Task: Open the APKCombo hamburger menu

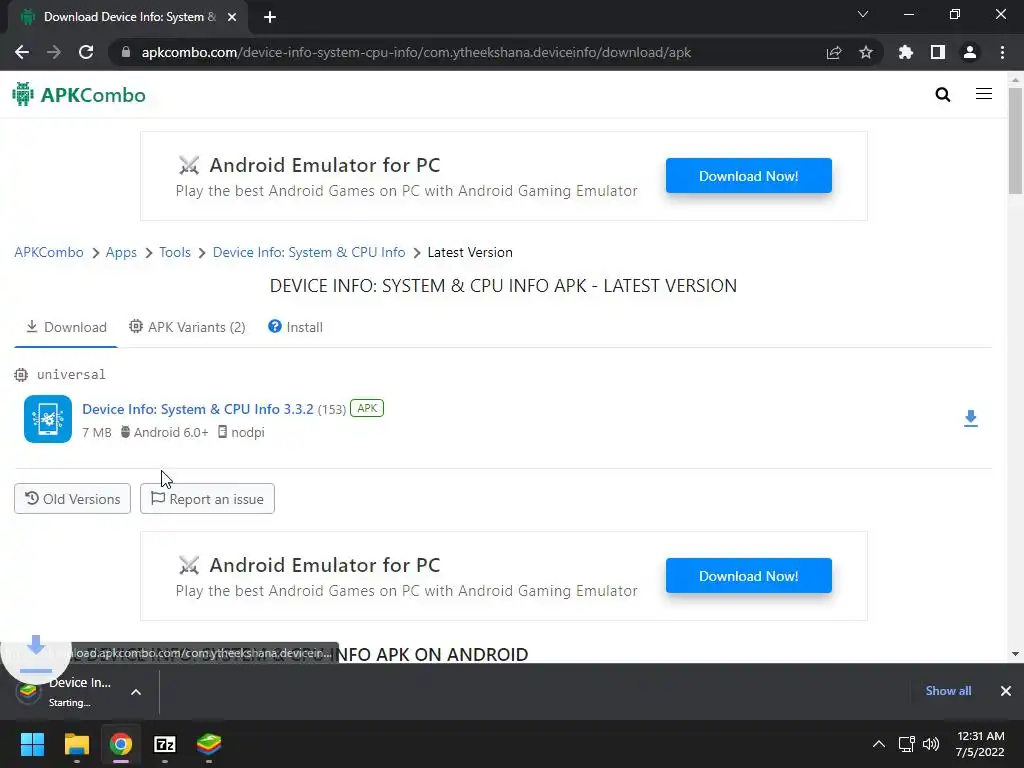Action: (984, 94)
